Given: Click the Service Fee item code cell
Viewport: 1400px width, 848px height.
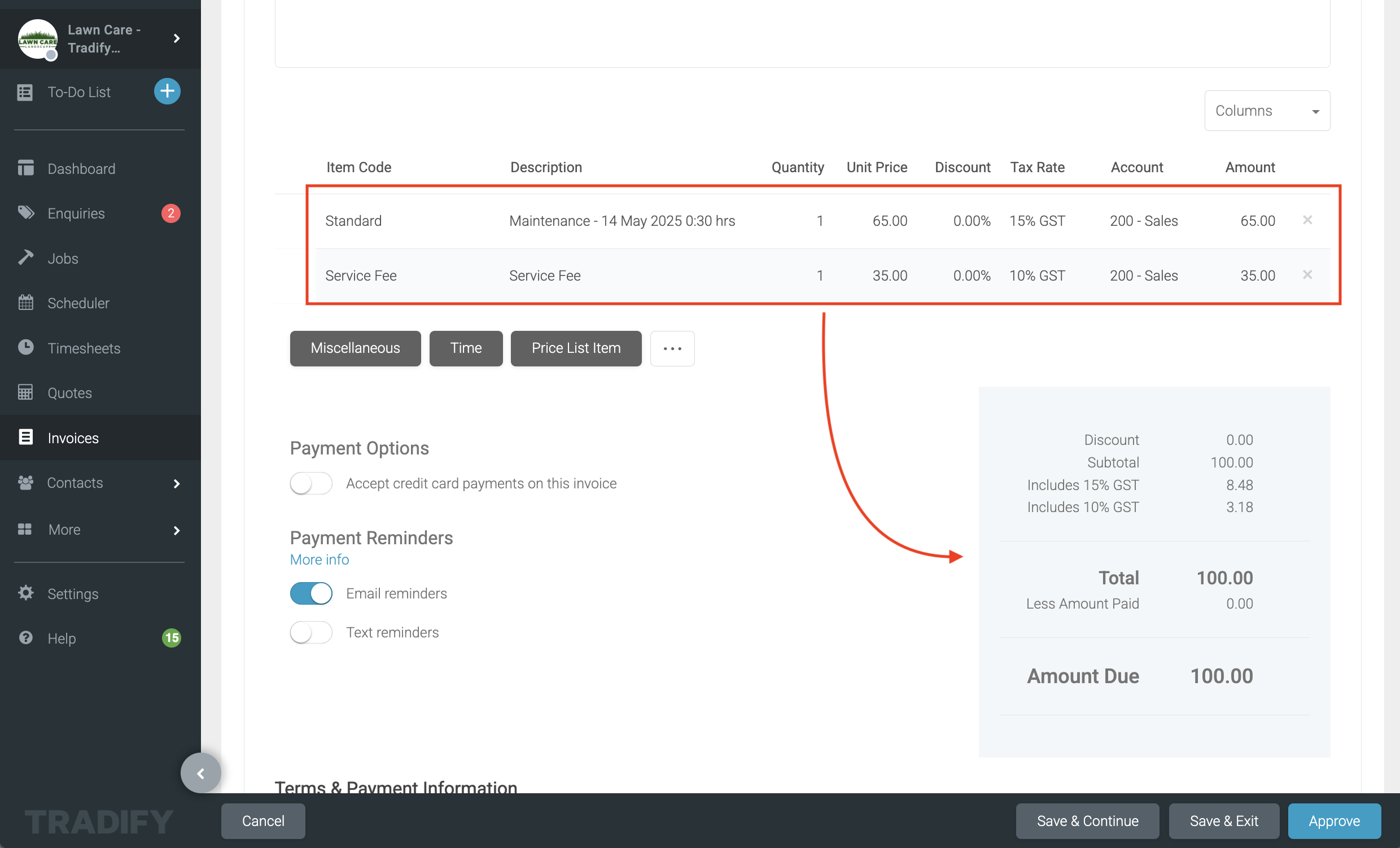Looking at the screenshot, I should (361, 276).
